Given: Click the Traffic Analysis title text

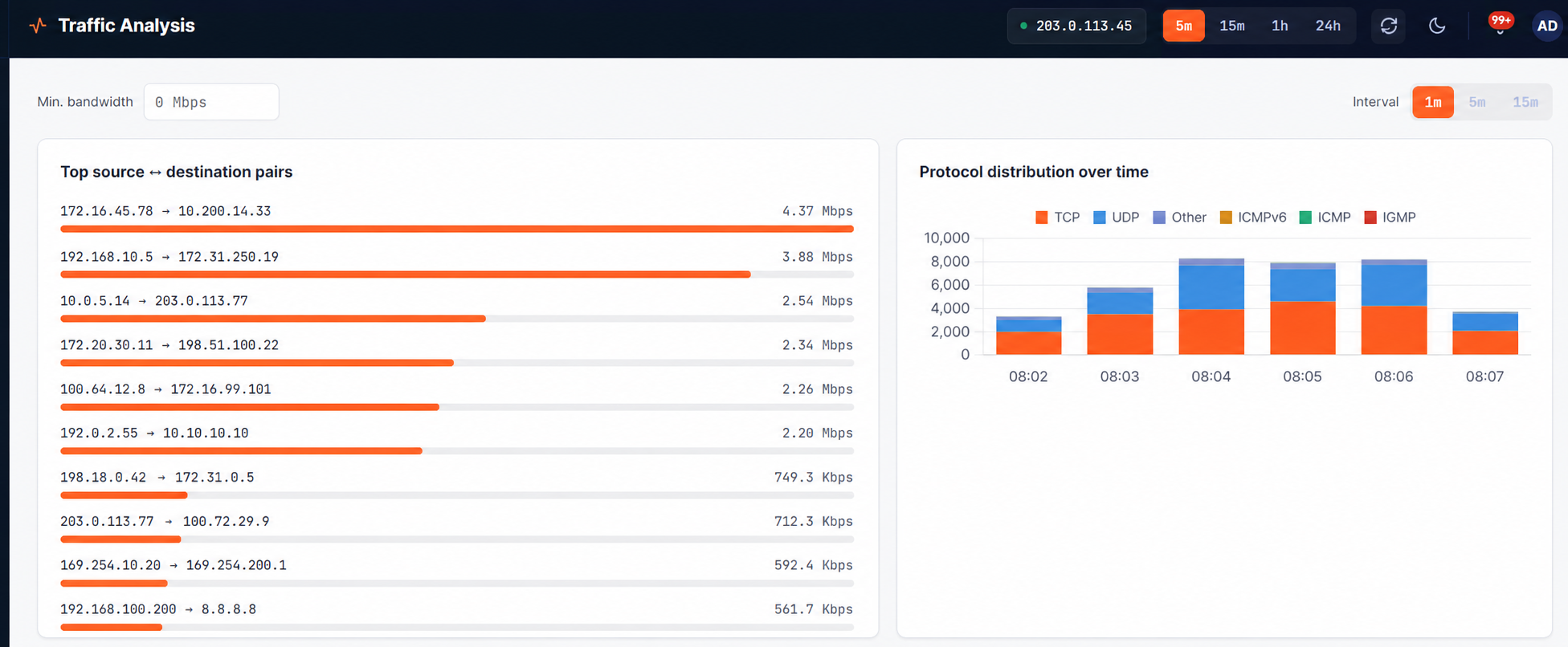Looking at the screenshot, I should (126, 26).
